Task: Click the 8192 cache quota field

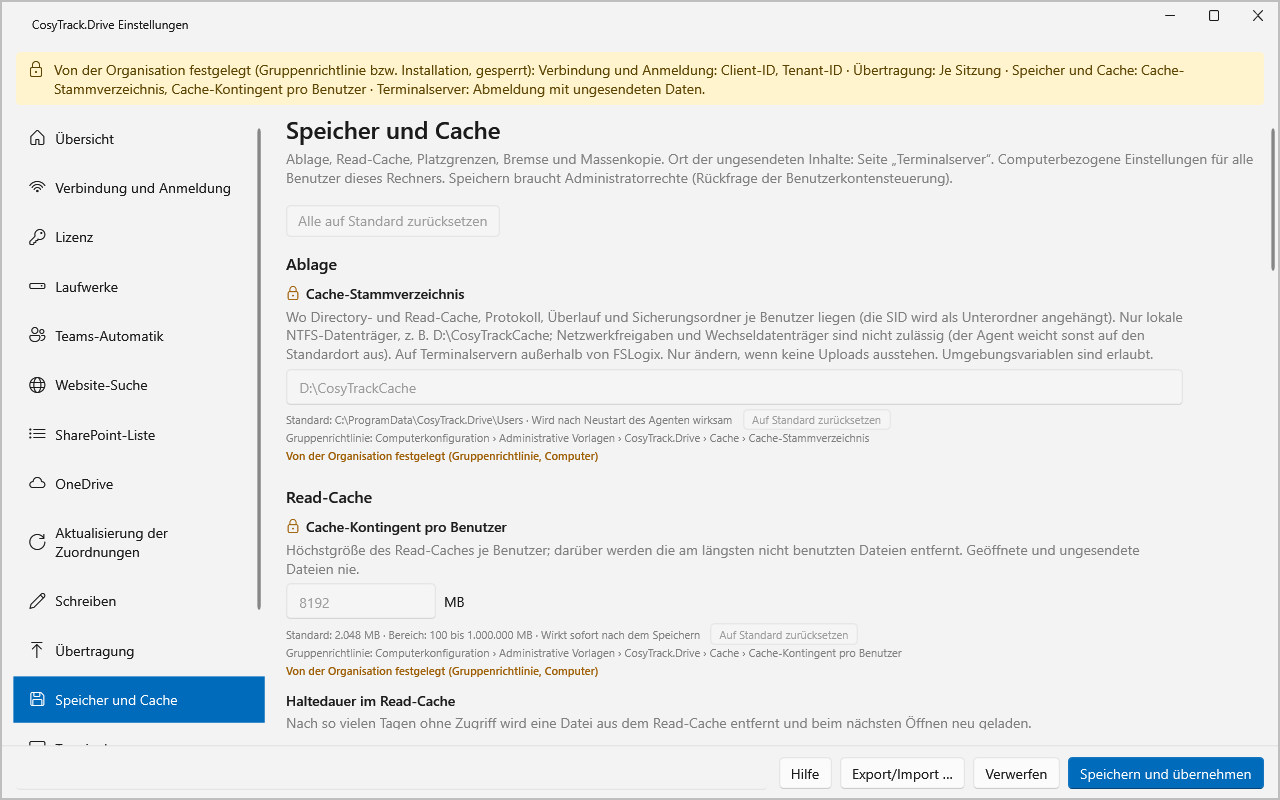Action: [361, 602]
